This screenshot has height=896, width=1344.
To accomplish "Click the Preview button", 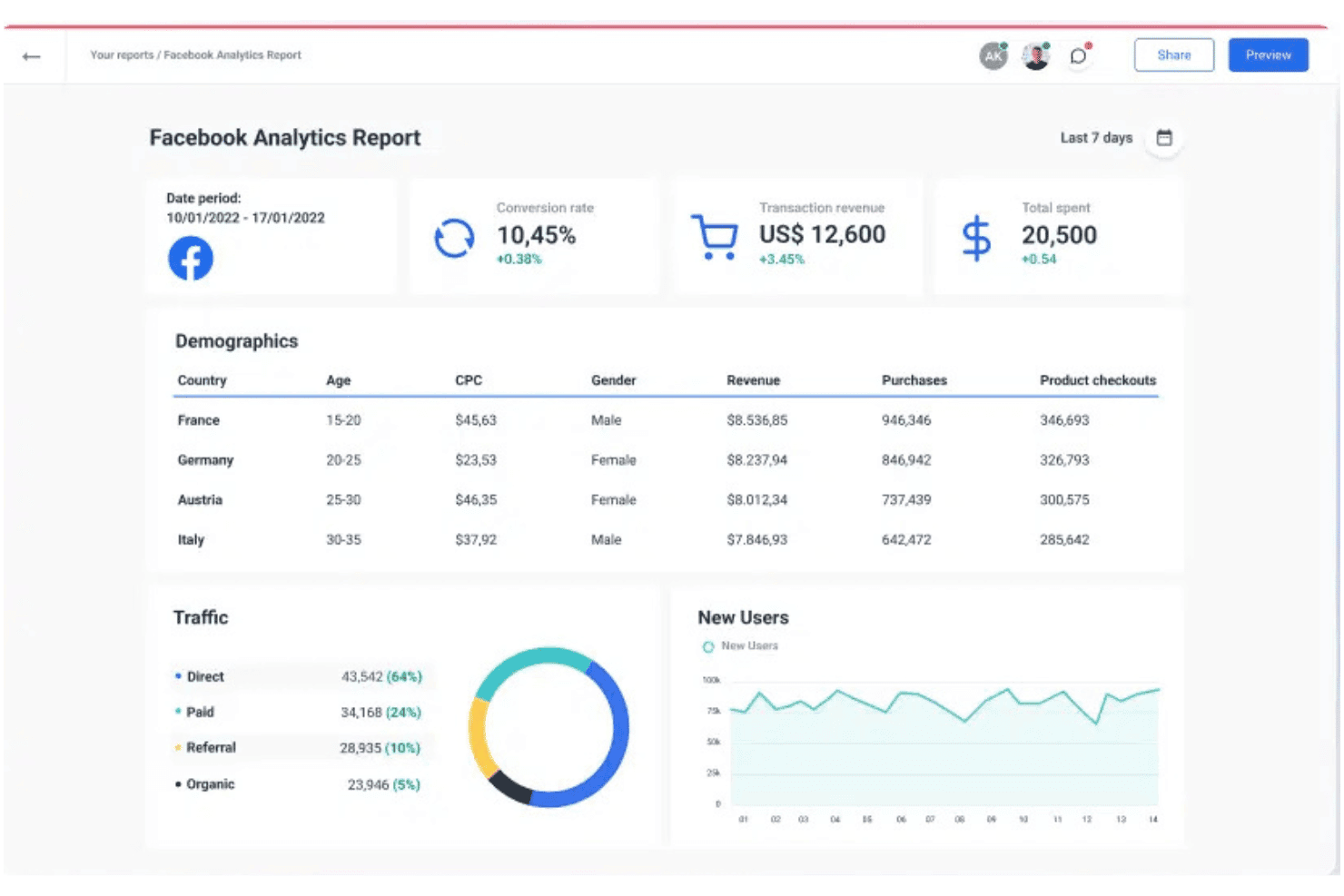I will click(1269, 55).
